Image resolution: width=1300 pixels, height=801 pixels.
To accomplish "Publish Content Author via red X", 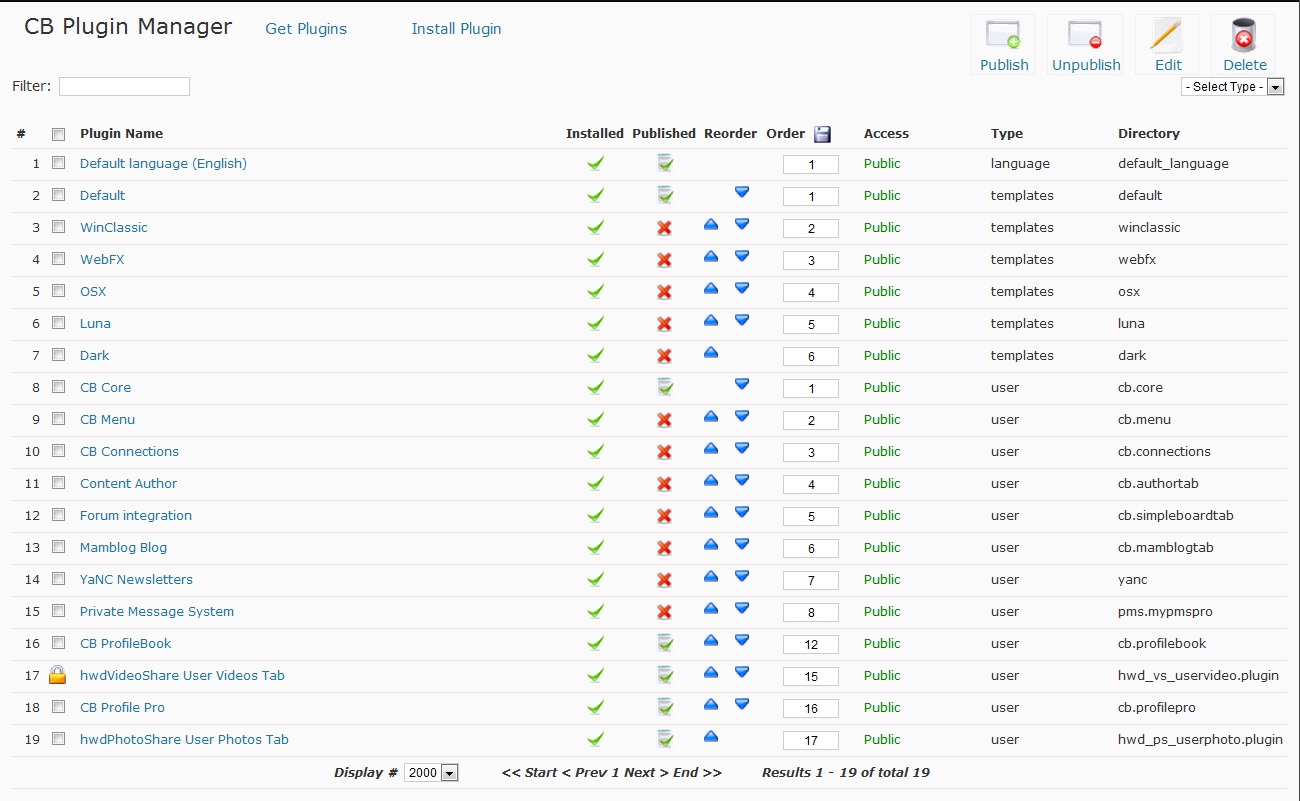I will point(664,484).
